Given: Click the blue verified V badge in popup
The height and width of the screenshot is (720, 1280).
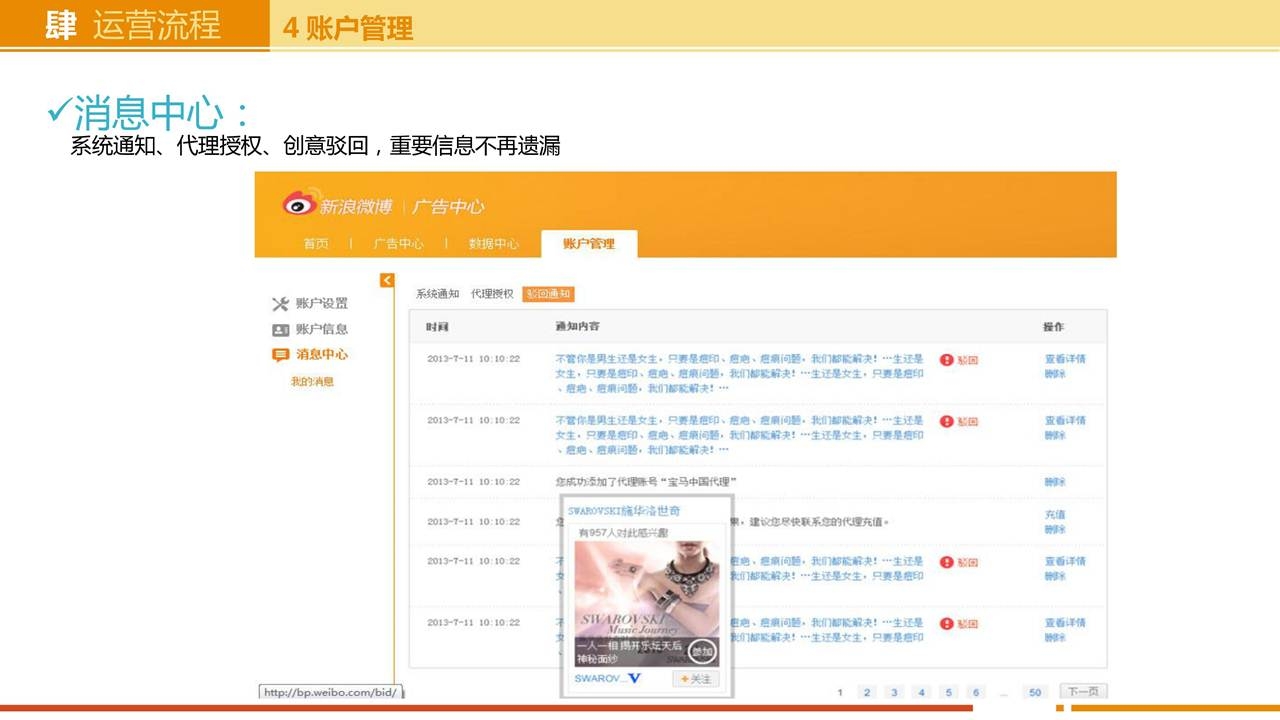Looking at the screenshot, I should (x=634, y=679).
